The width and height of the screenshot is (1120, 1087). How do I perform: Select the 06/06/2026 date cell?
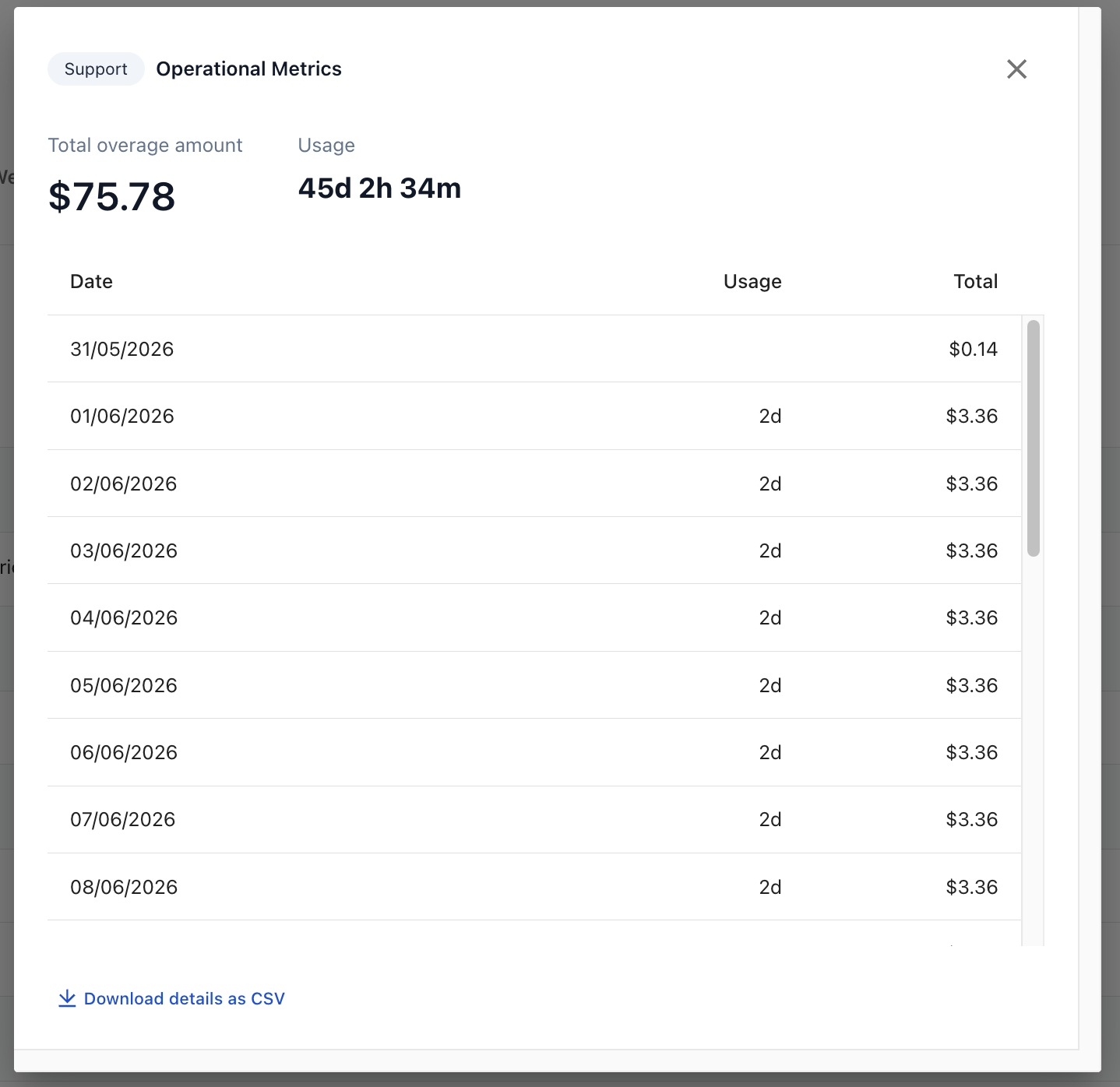coord(124,752)
